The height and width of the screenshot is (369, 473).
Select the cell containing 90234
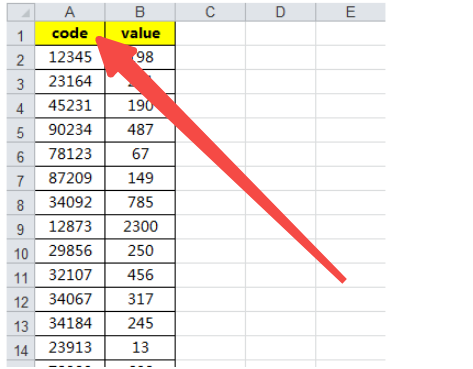(x=70, y=130)
